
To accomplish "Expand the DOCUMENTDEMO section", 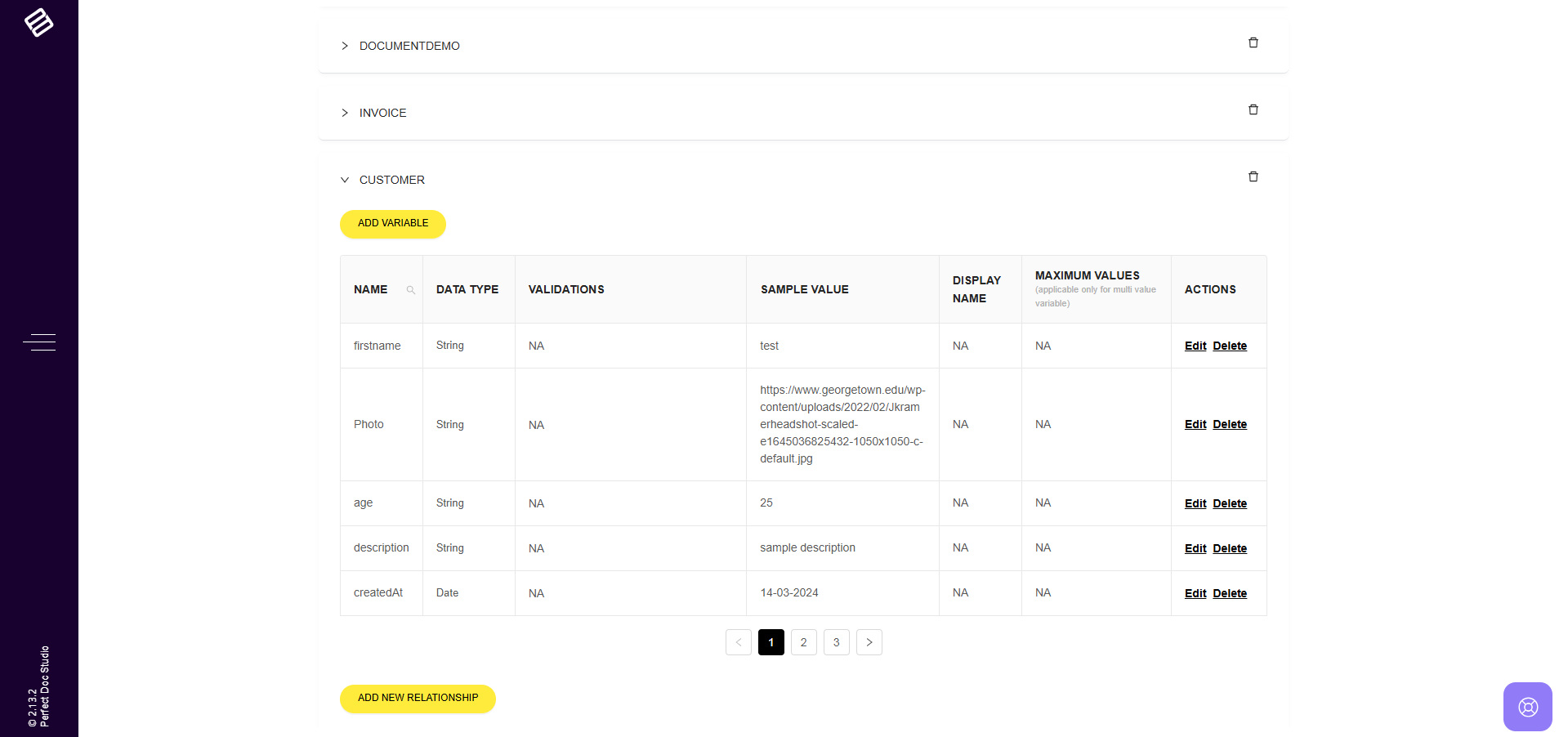I will [x=345, y=46].
